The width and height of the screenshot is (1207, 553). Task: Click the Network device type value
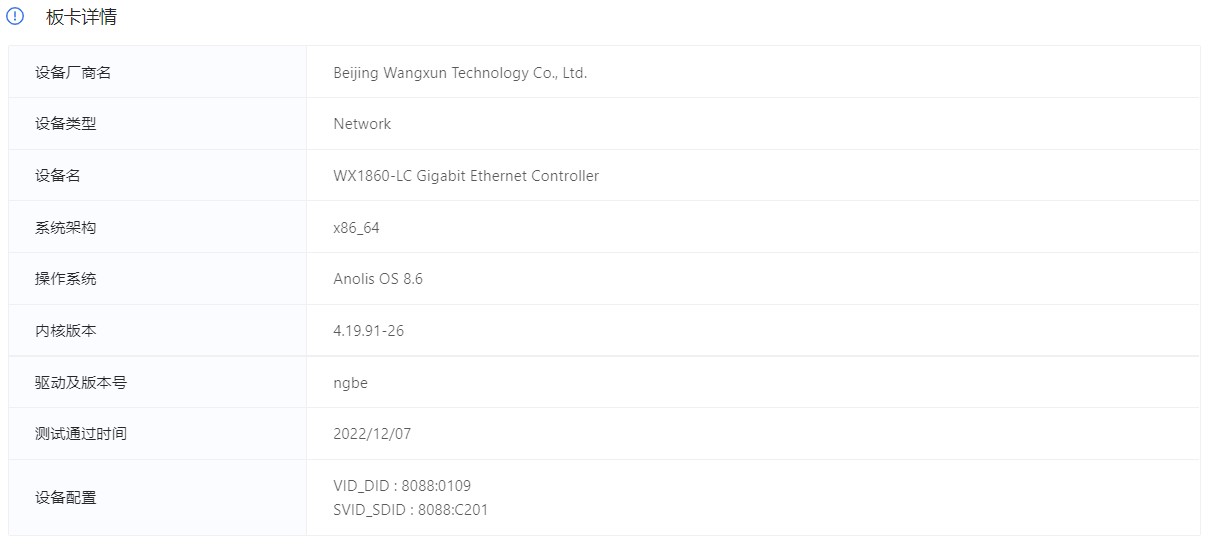point(362,124)
